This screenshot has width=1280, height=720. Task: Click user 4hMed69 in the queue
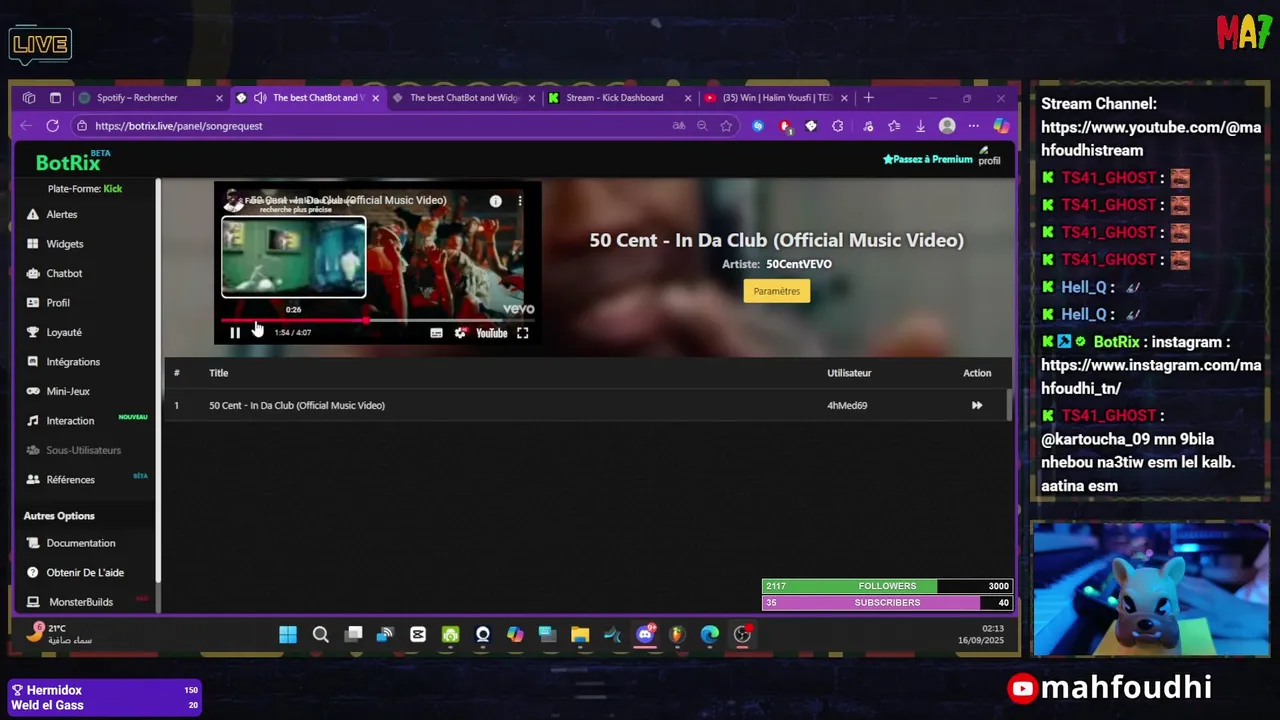click(847, 405)
